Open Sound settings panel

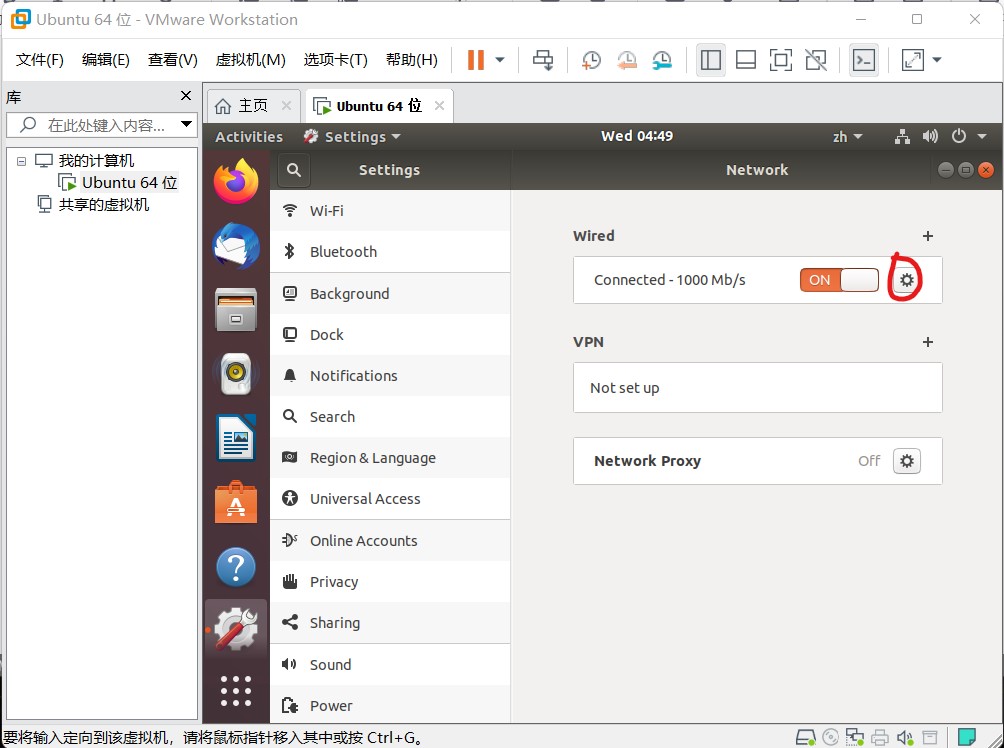(x=390, y=665)
